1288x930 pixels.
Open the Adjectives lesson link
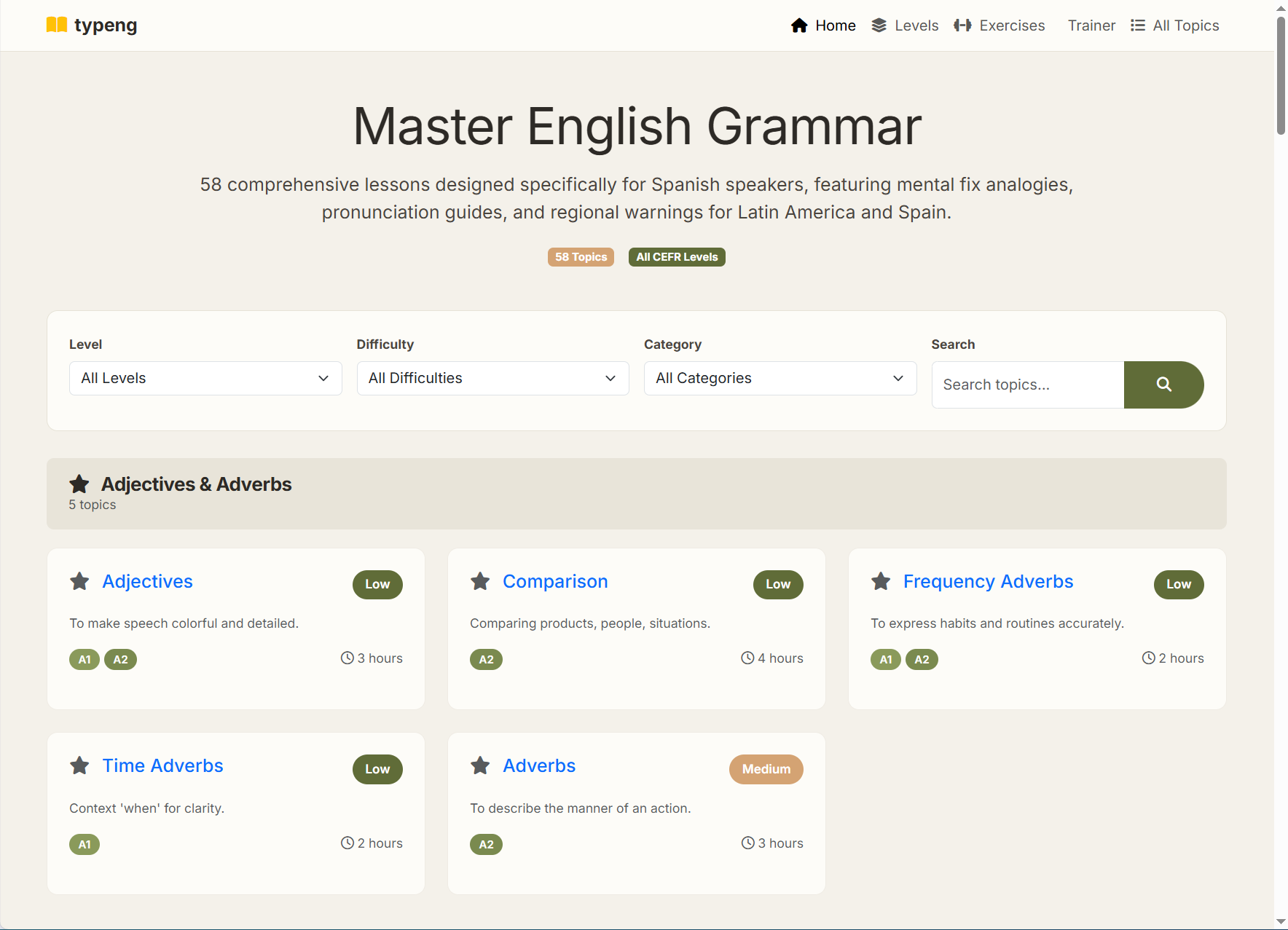[x=147, y=581]
